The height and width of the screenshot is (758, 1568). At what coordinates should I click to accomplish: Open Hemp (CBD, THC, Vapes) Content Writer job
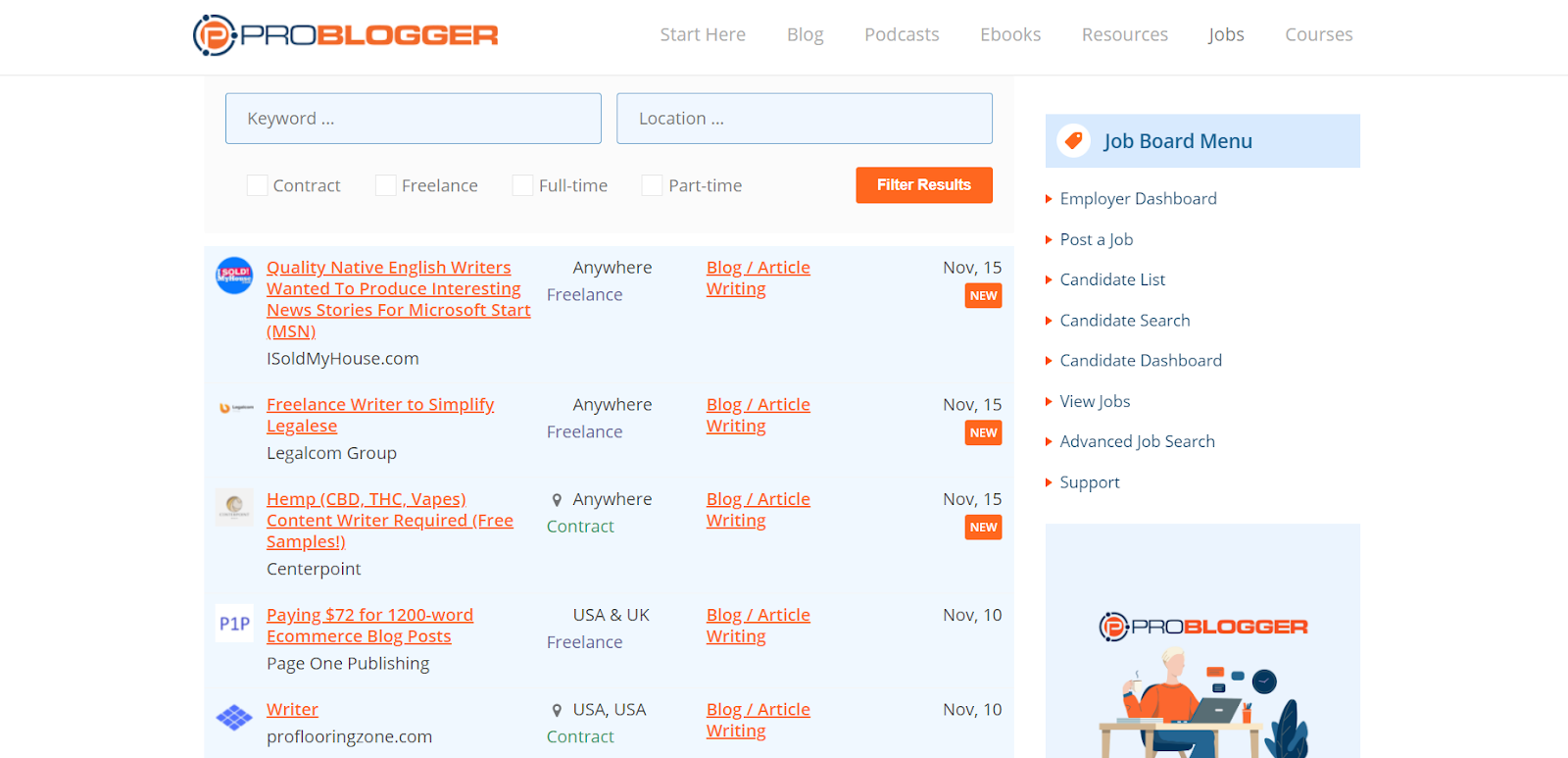click(390, 521)
